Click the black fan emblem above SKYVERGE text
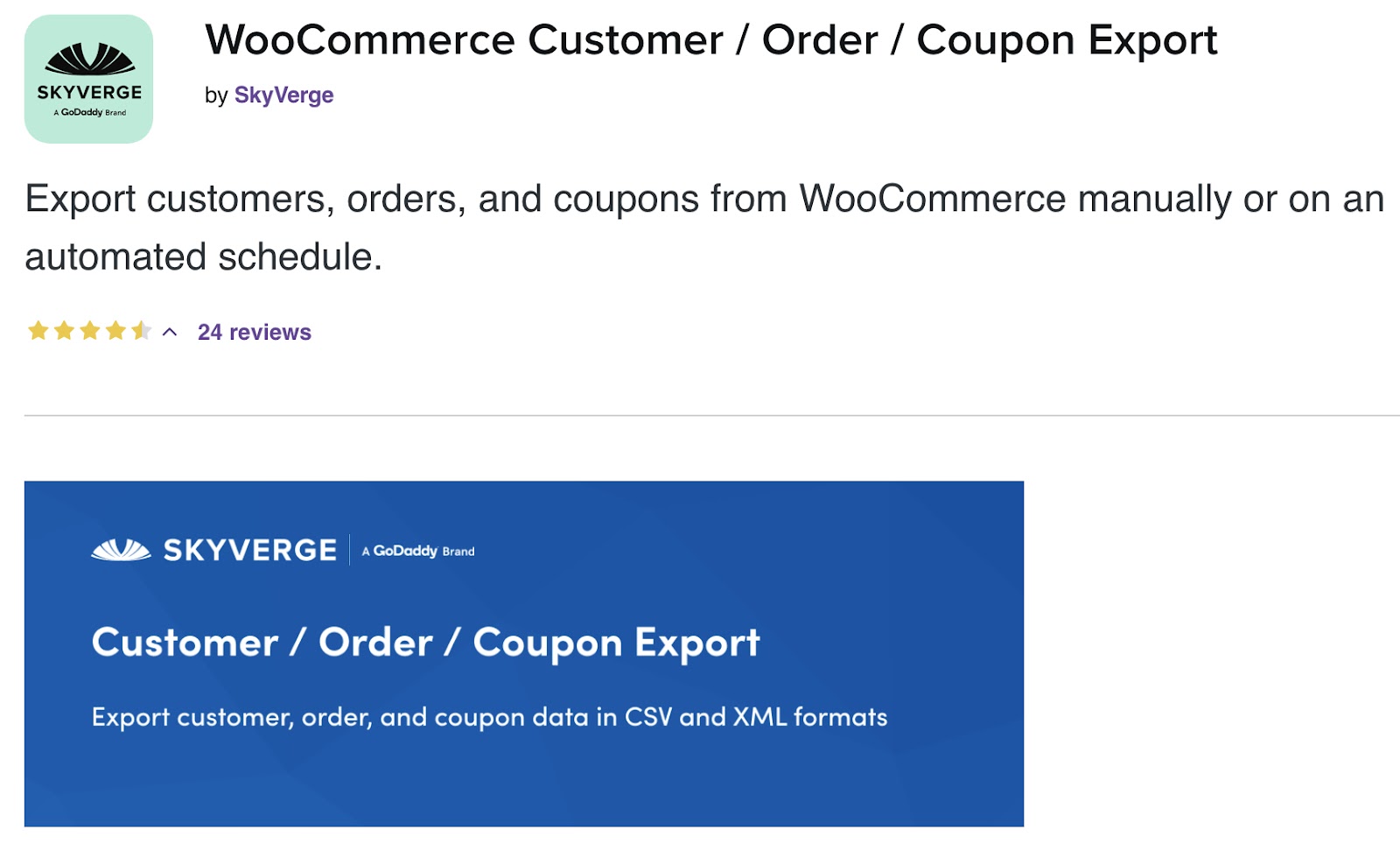Screen dimensions: 1400x844 (89, 60)
